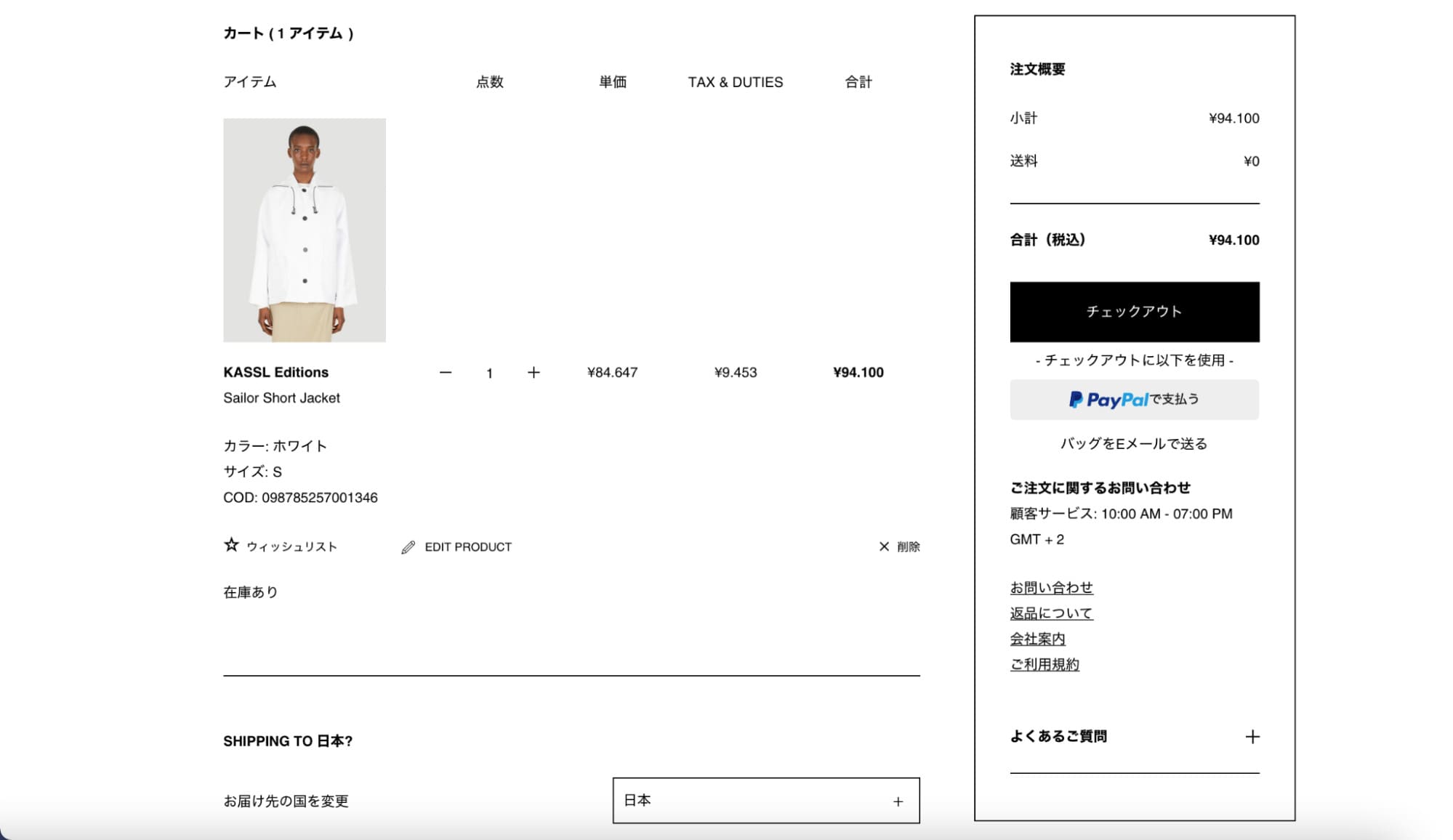
Task: Click the 送料 ¥0 value
Action: [1251, 161]
